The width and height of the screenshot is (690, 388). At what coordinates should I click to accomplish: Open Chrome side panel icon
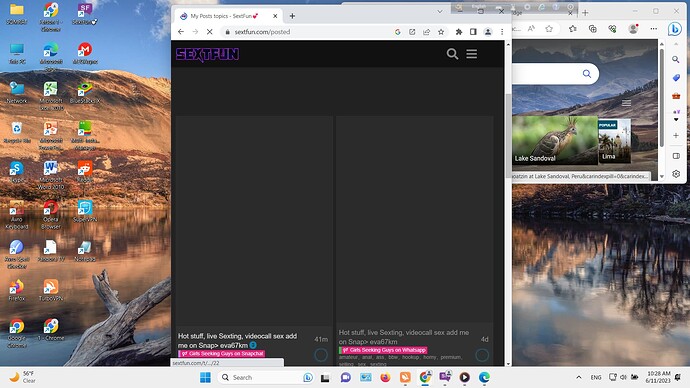tap(473, 32)
